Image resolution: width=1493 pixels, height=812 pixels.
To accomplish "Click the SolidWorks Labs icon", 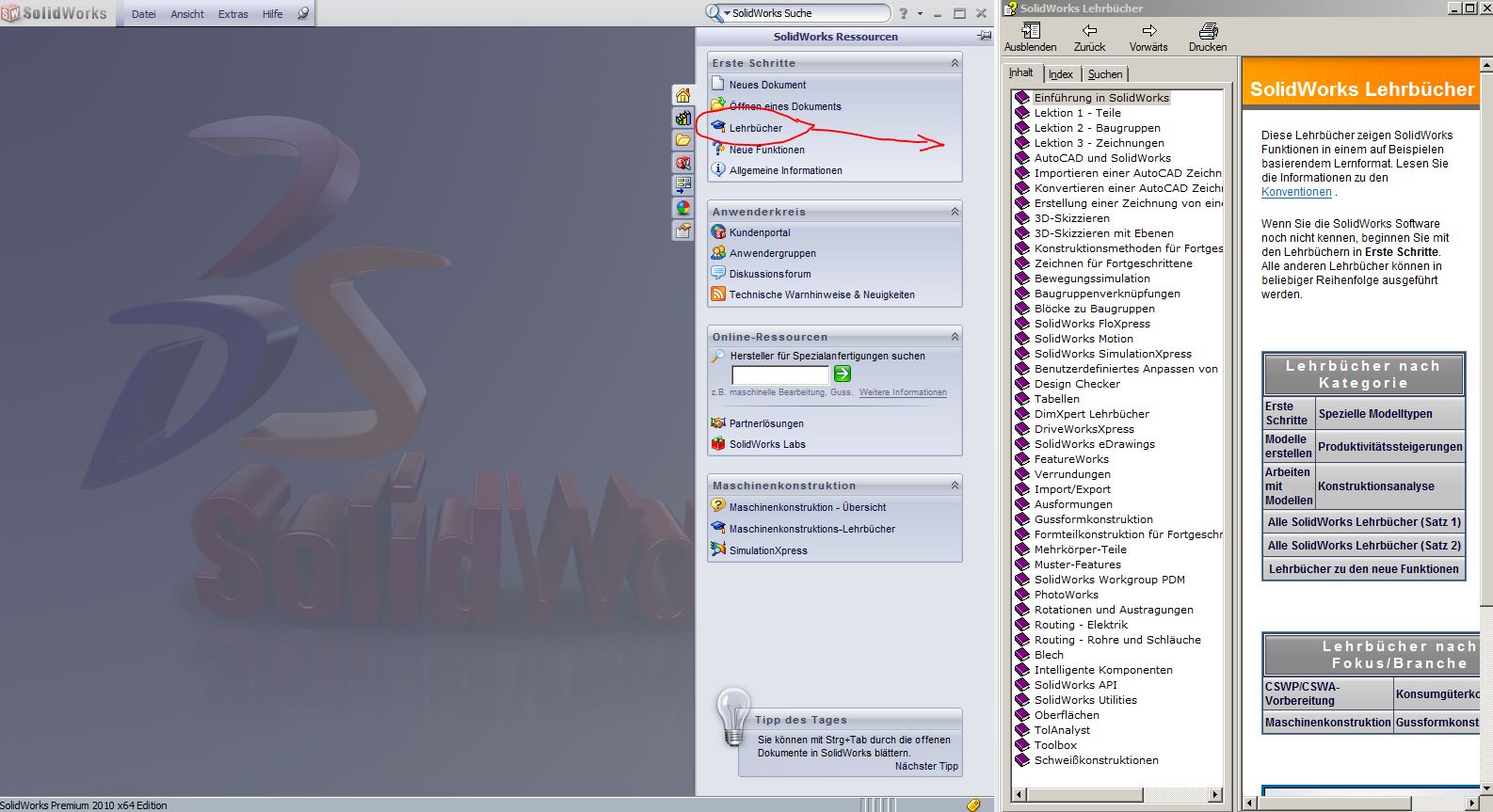I will [x=718, y=443].
